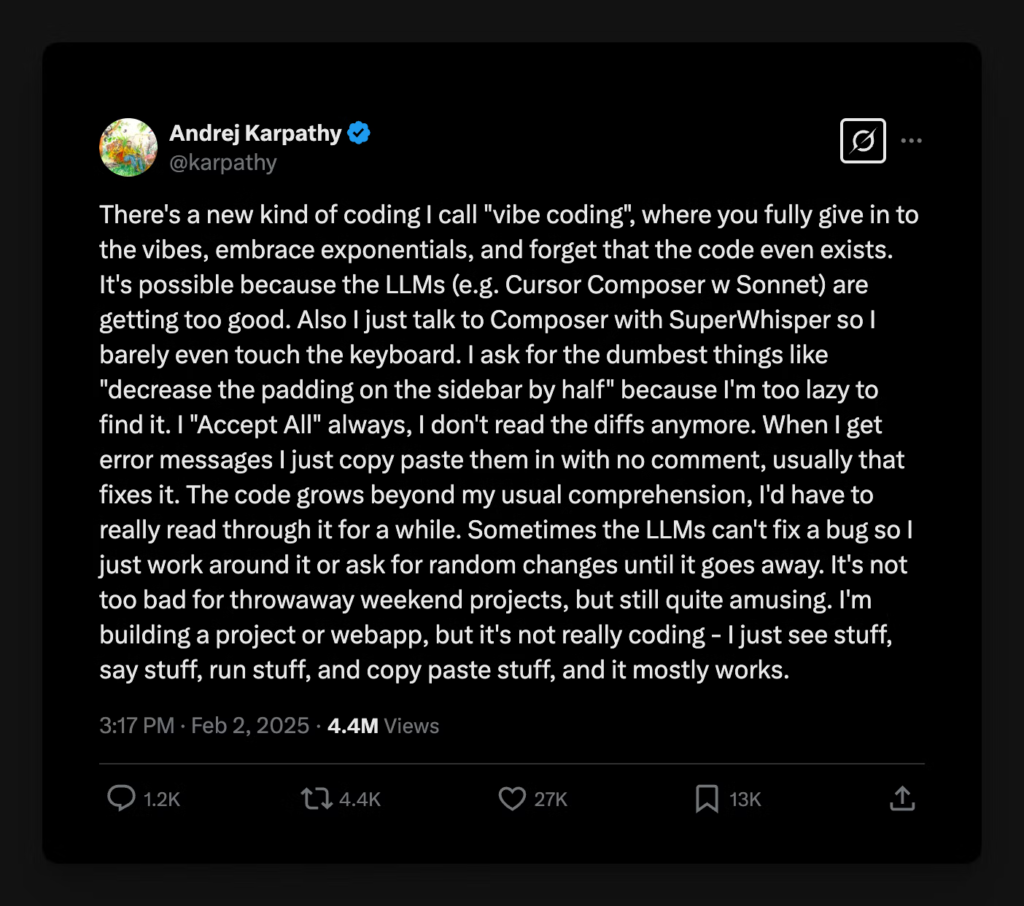Click the Grok explain-post icon
The height and width of the screenshot is (906, 1024).
(862, 141)
